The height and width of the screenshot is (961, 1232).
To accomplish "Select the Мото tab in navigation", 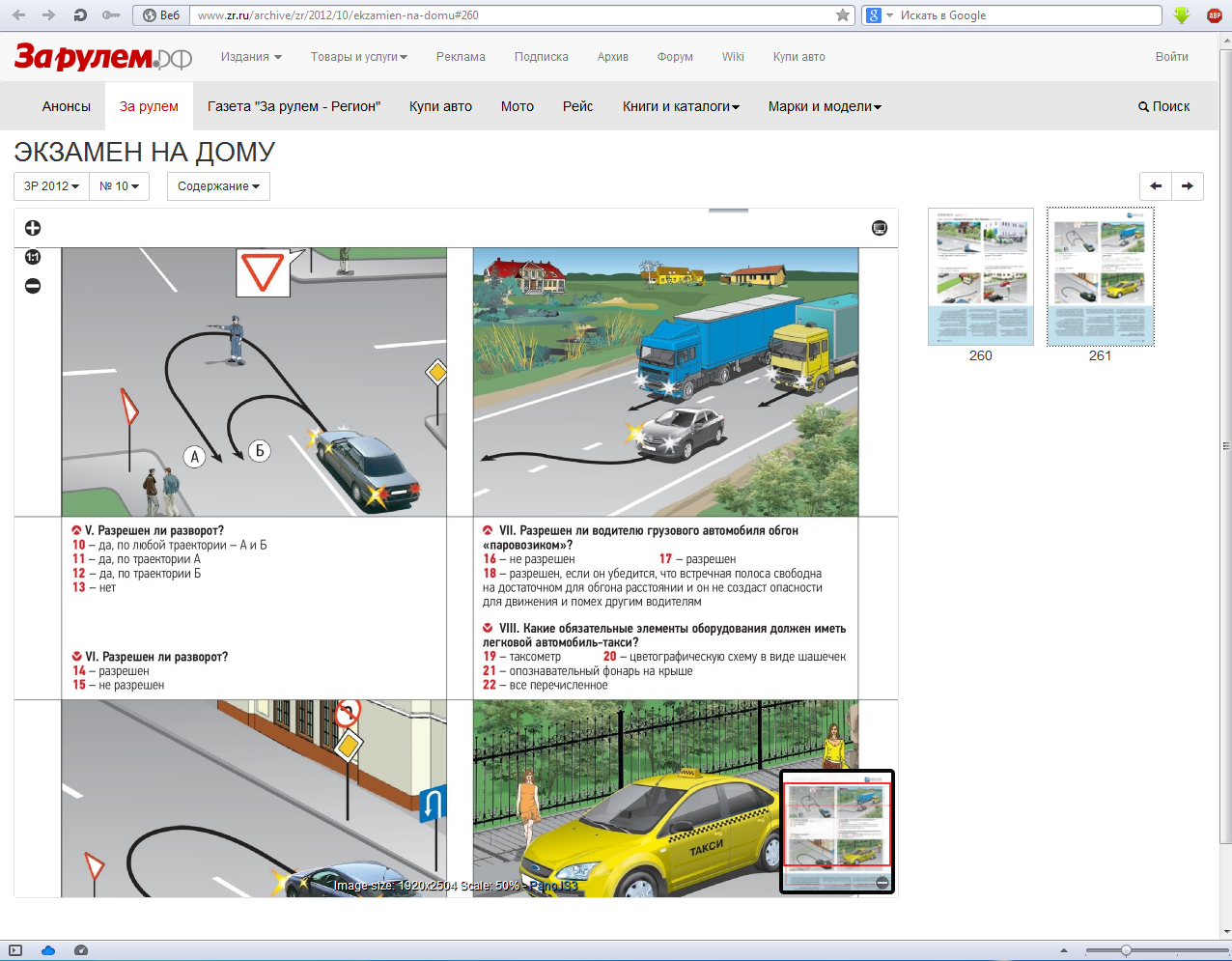I will tap(518, 106).
